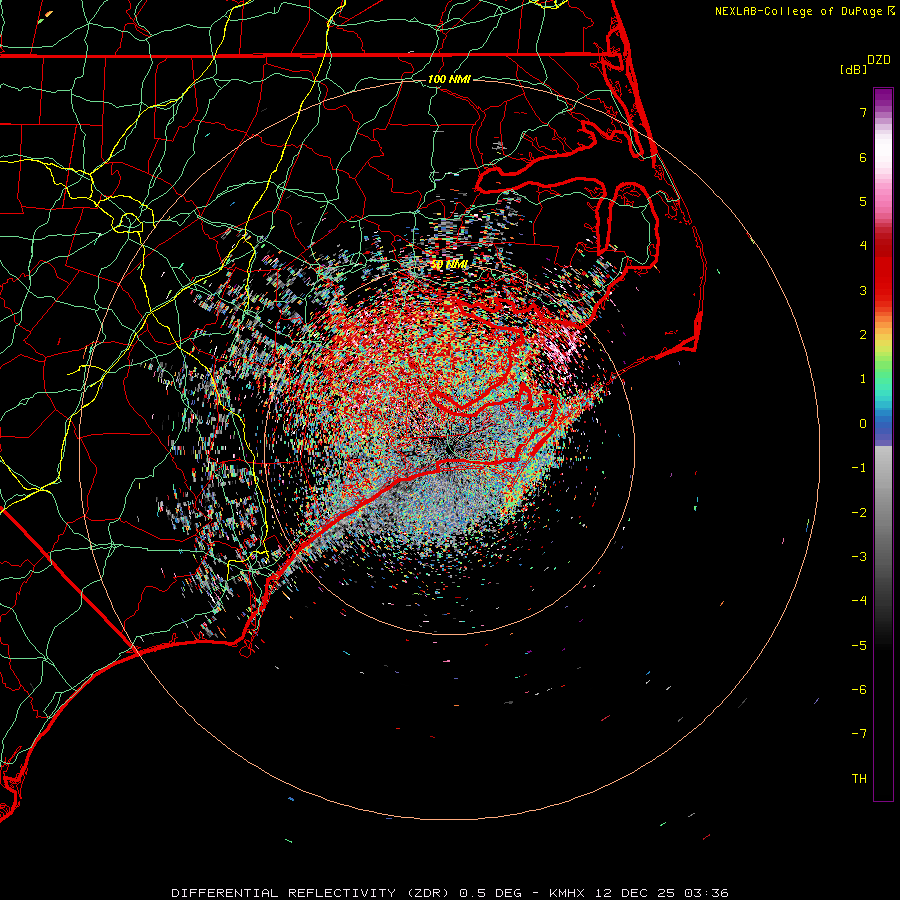
Task: Click the 2 value on the color scale
Action: point(863,335)
